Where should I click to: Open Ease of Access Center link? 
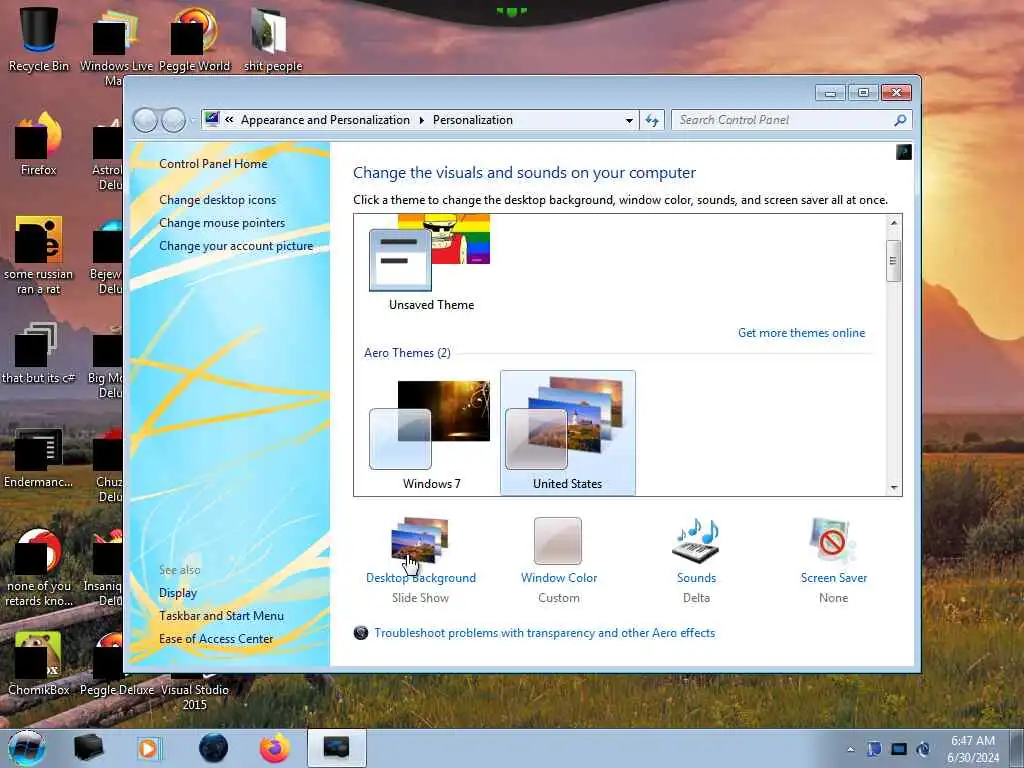pos(216,639)
